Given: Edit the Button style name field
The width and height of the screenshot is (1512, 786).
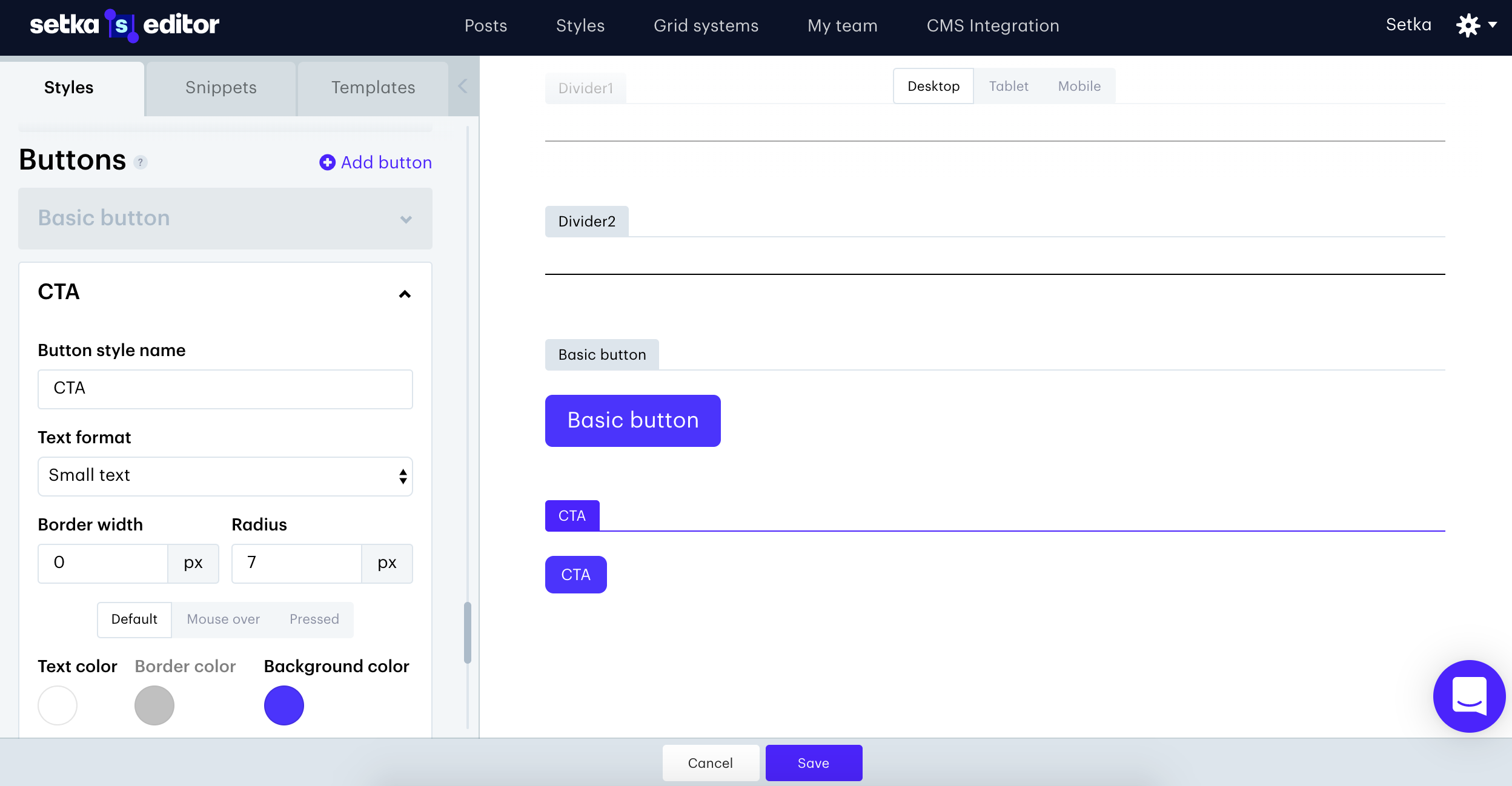Looking at the screenshot, I should coord(224,389).
